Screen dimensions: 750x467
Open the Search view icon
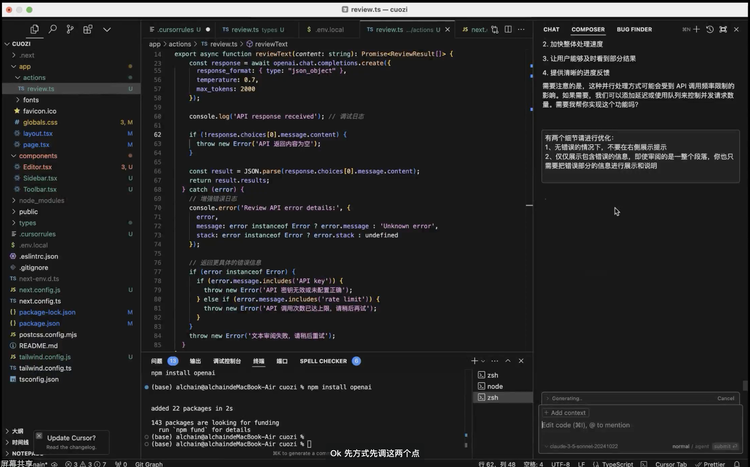[x=53, y=30]
